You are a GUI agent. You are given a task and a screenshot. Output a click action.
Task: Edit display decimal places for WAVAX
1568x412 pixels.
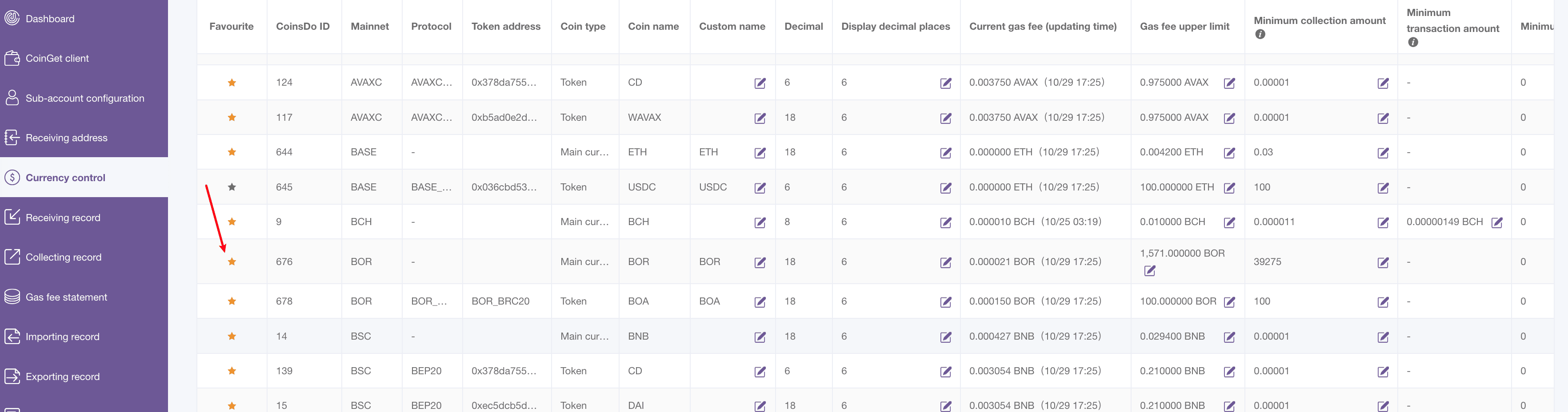pyautogui.click(x=945, y=118)
